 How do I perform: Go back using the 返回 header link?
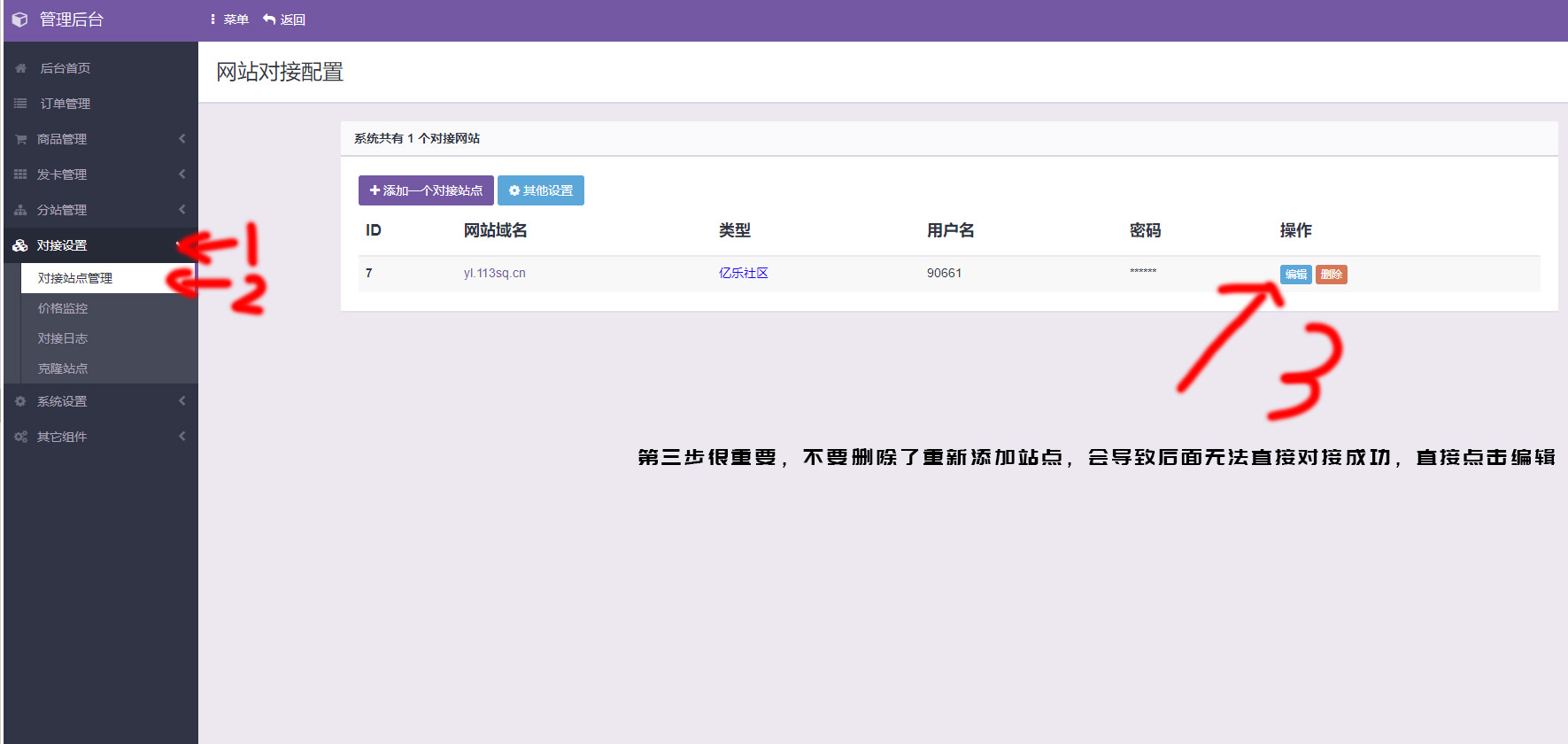284,19
